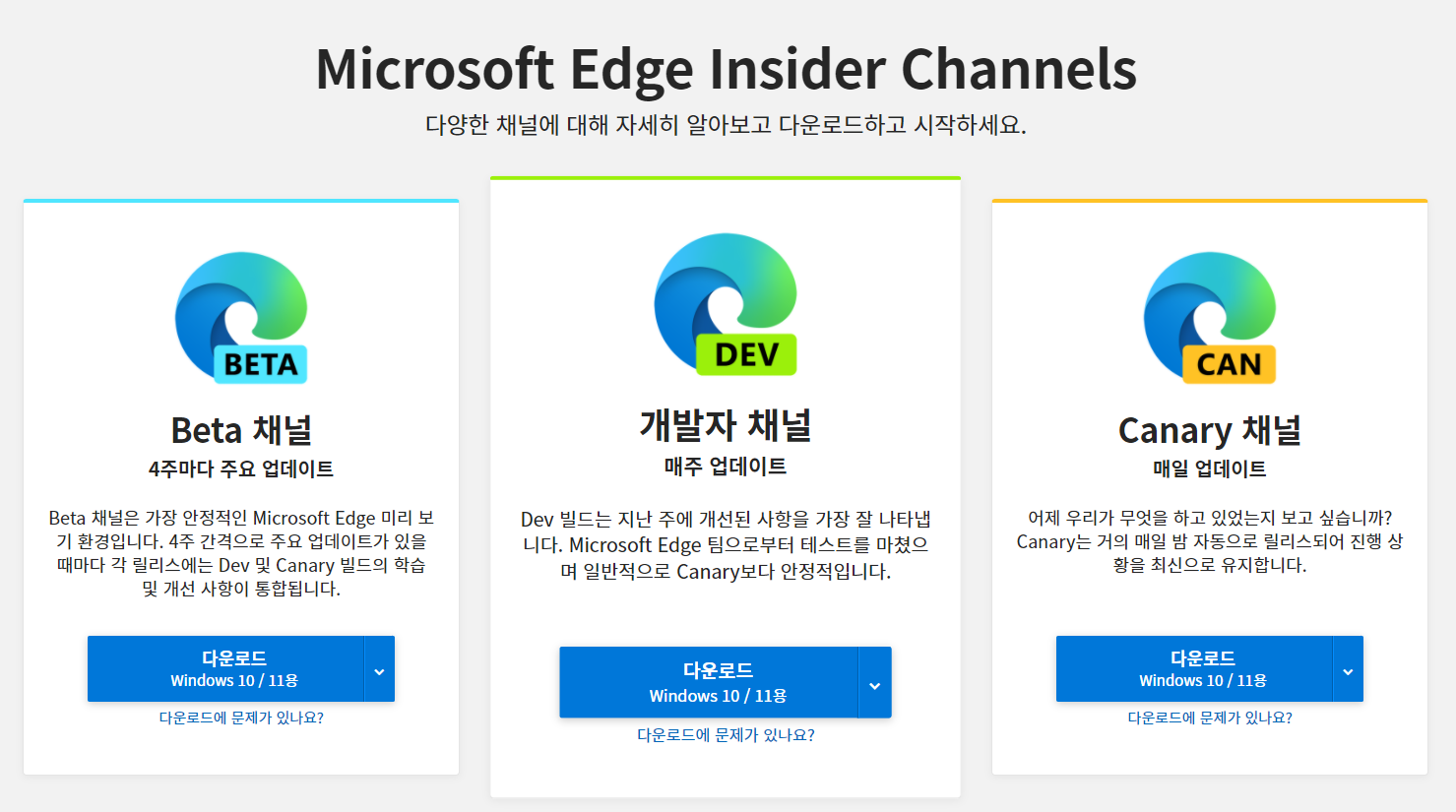The image size is (1456, 812).
Task: Click the Edge Dev logo icon
Action: click(x=726, y=304)
